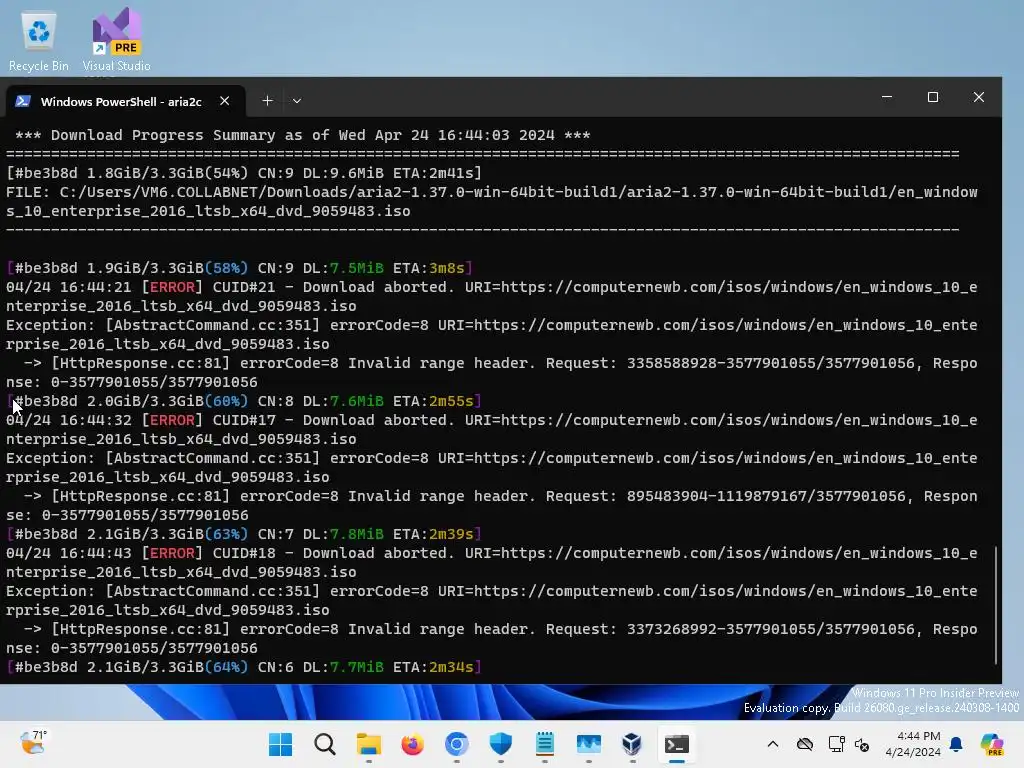This screenshot has height=768, width=1024.
Task: Open a new terminal tab with plus
Action: [x=267, y=101]
